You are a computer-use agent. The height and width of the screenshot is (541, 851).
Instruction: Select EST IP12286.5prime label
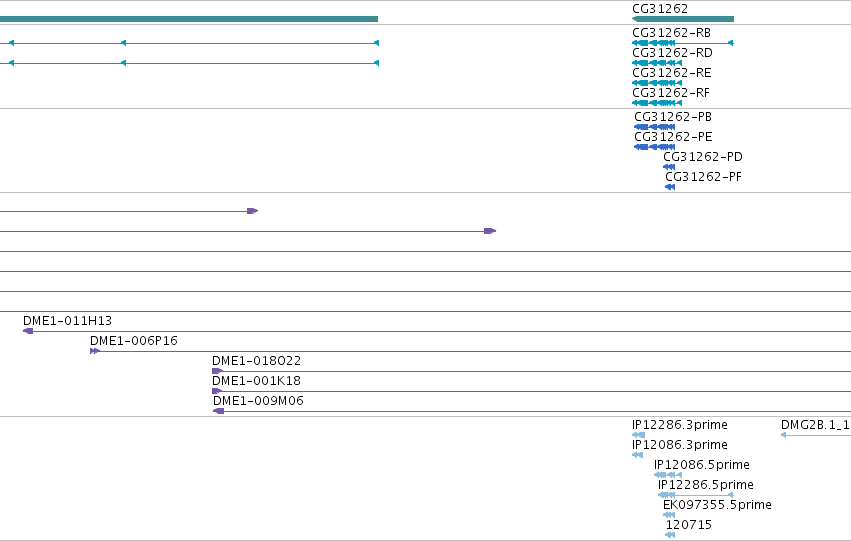tap(706, 485)
